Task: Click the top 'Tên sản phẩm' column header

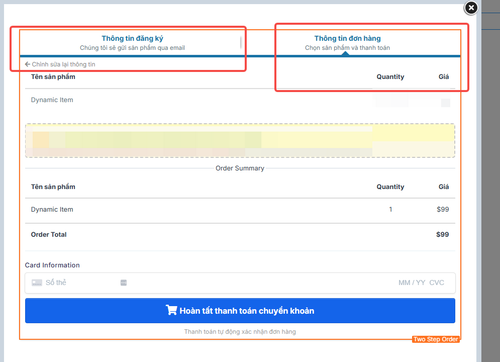Action: pos(53,77)
